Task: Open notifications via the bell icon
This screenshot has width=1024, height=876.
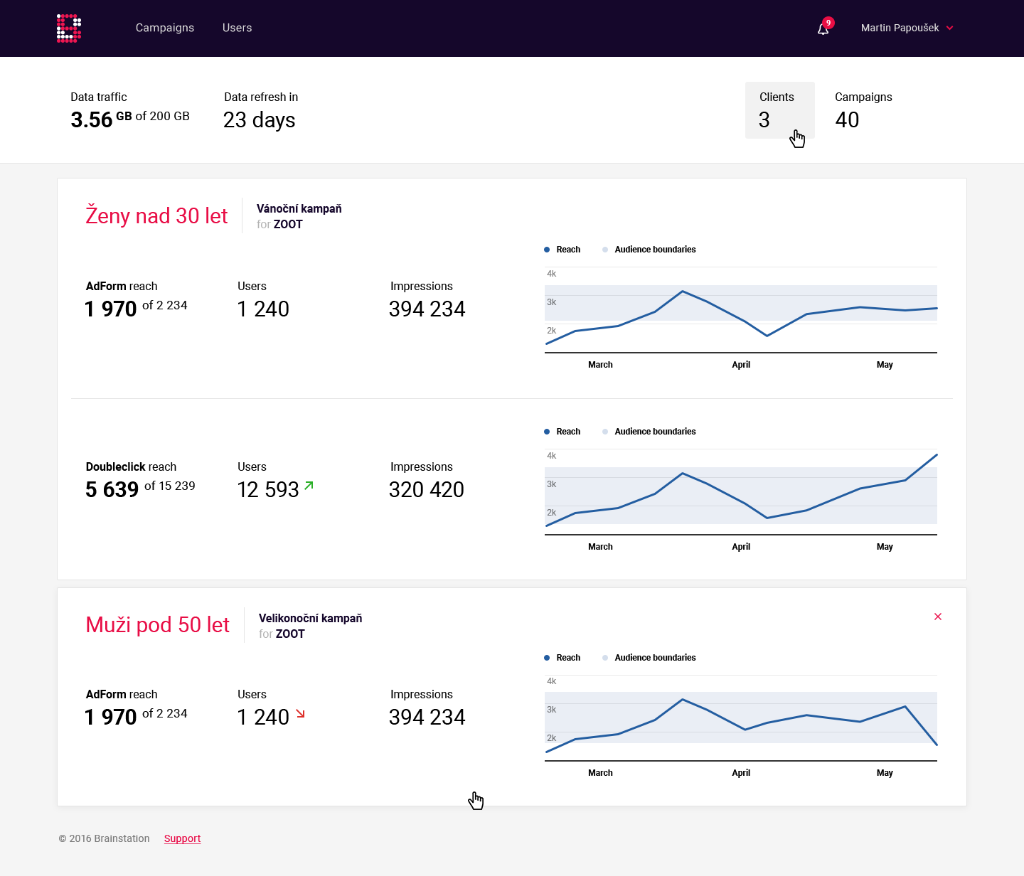Action: coord(820,30)
